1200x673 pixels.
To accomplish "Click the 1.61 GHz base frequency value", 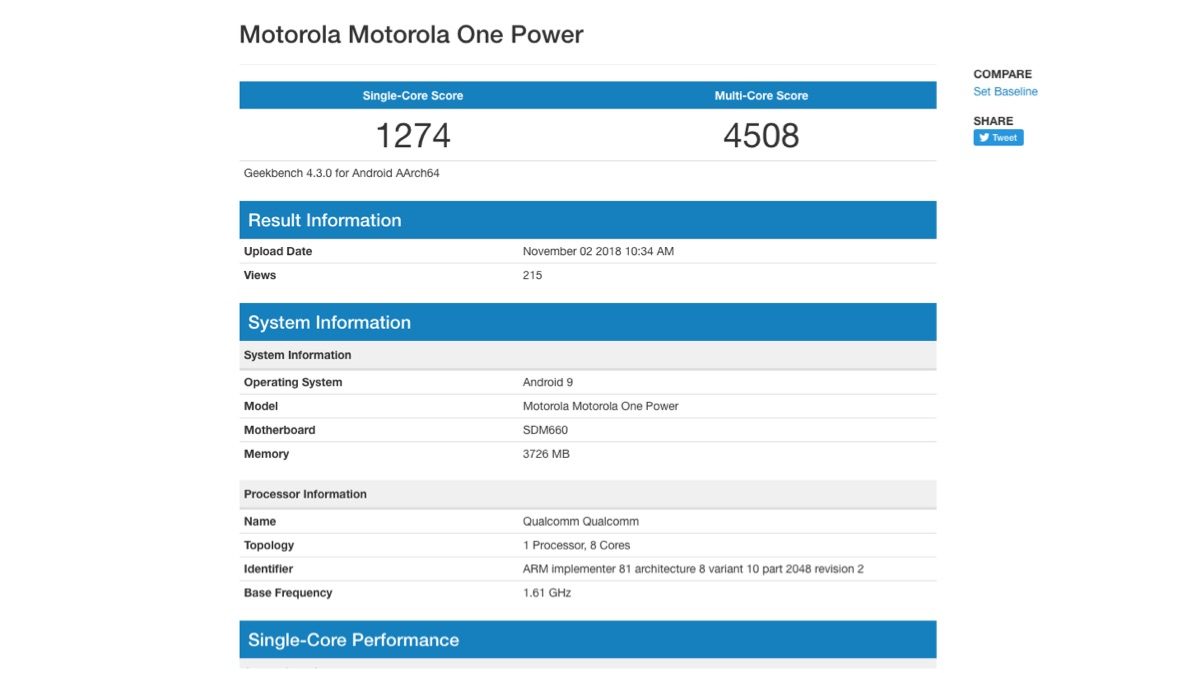I will [x=546, y=594].
